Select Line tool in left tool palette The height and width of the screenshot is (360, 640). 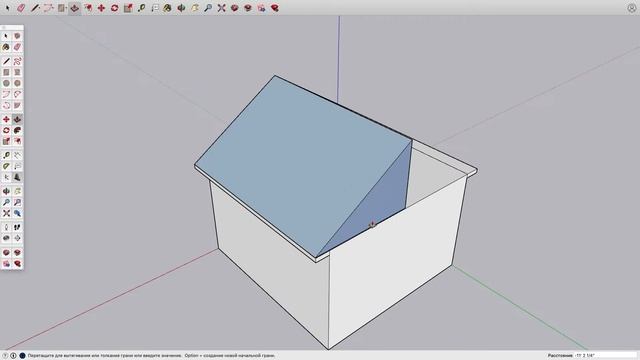coord(6,61)
